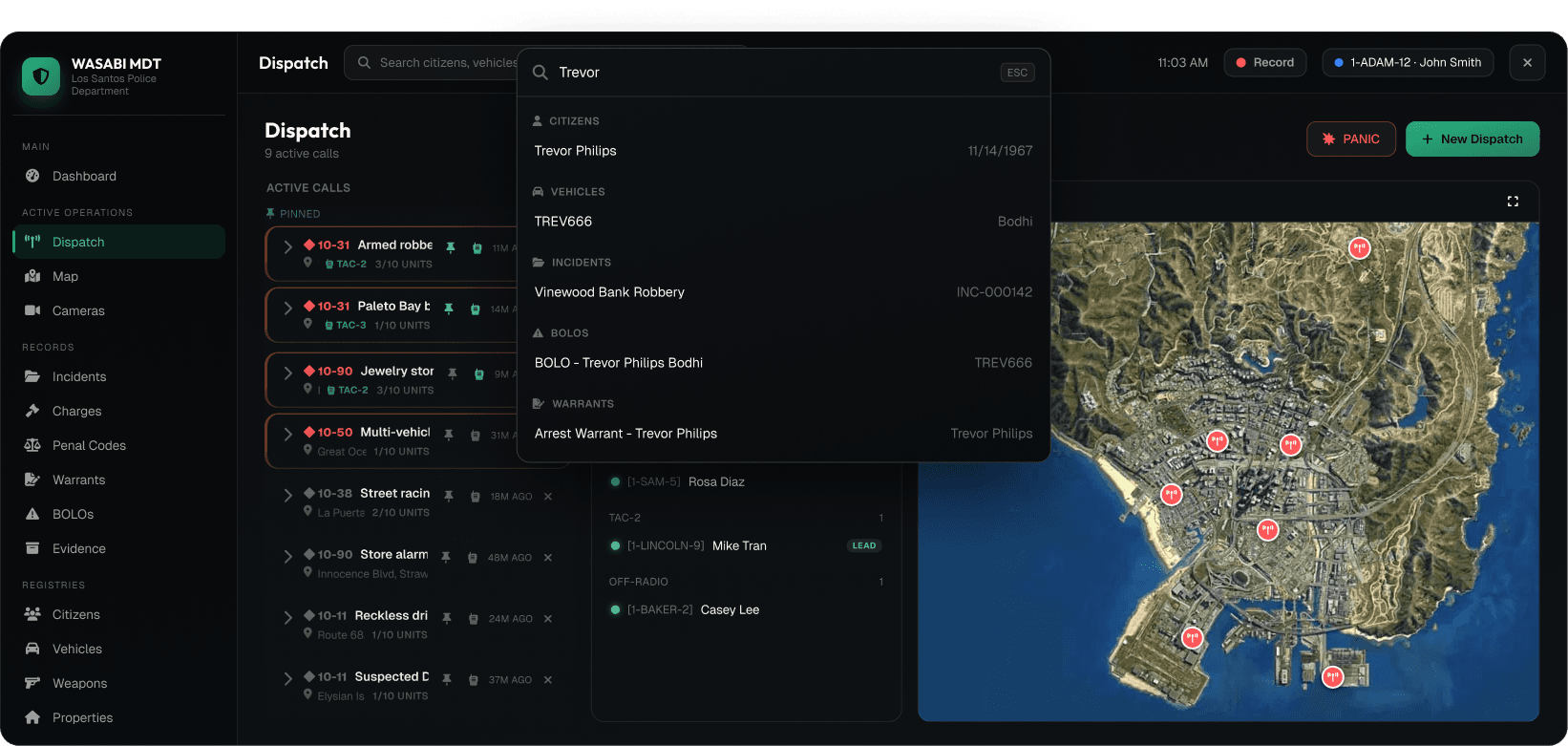The width and height of the screenshot is (1568, 746).
Task: Click the Properties house icon
Action: [x=32, y=717]
